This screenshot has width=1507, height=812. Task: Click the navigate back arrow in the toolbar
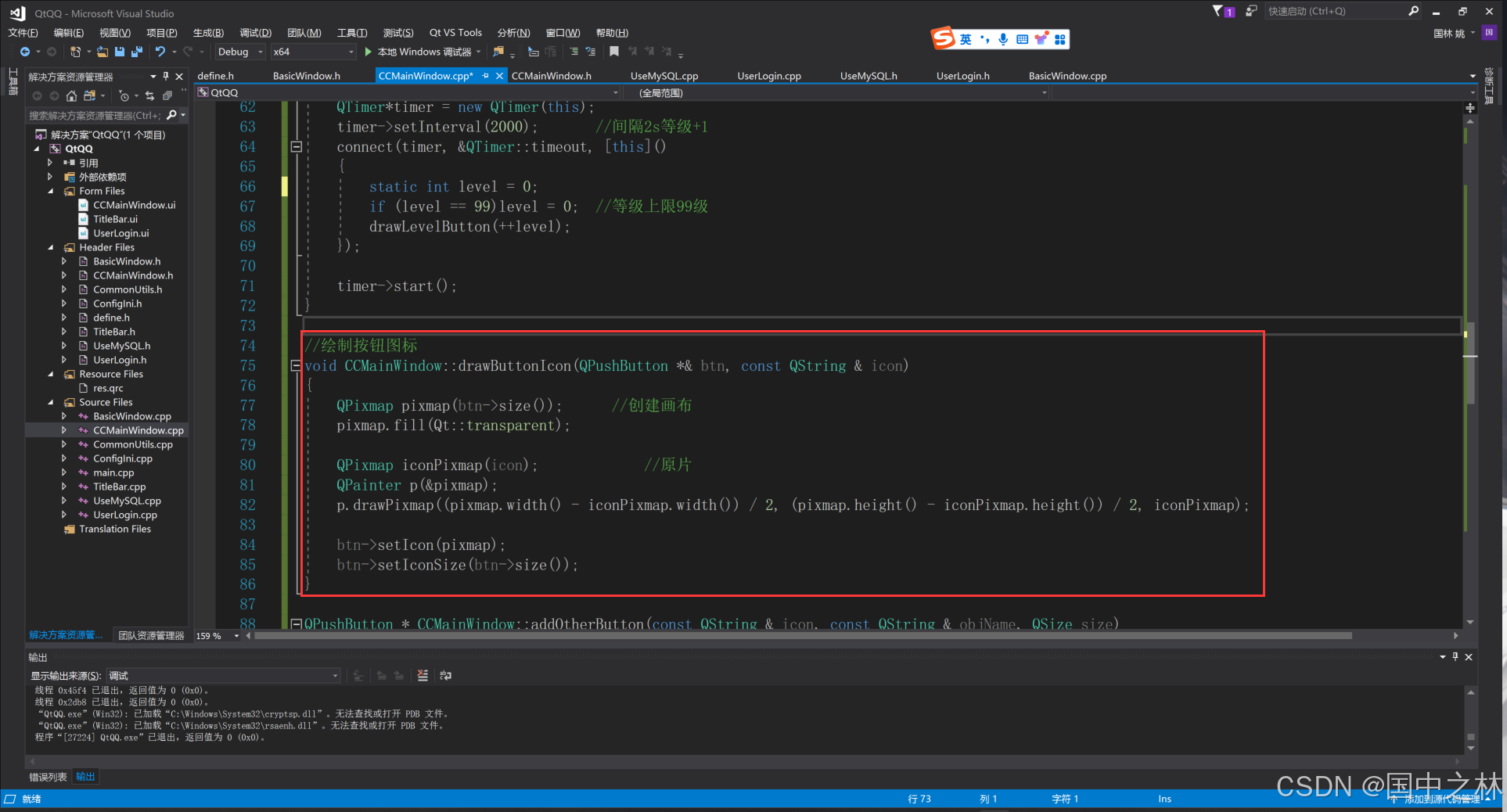point(25,52)
